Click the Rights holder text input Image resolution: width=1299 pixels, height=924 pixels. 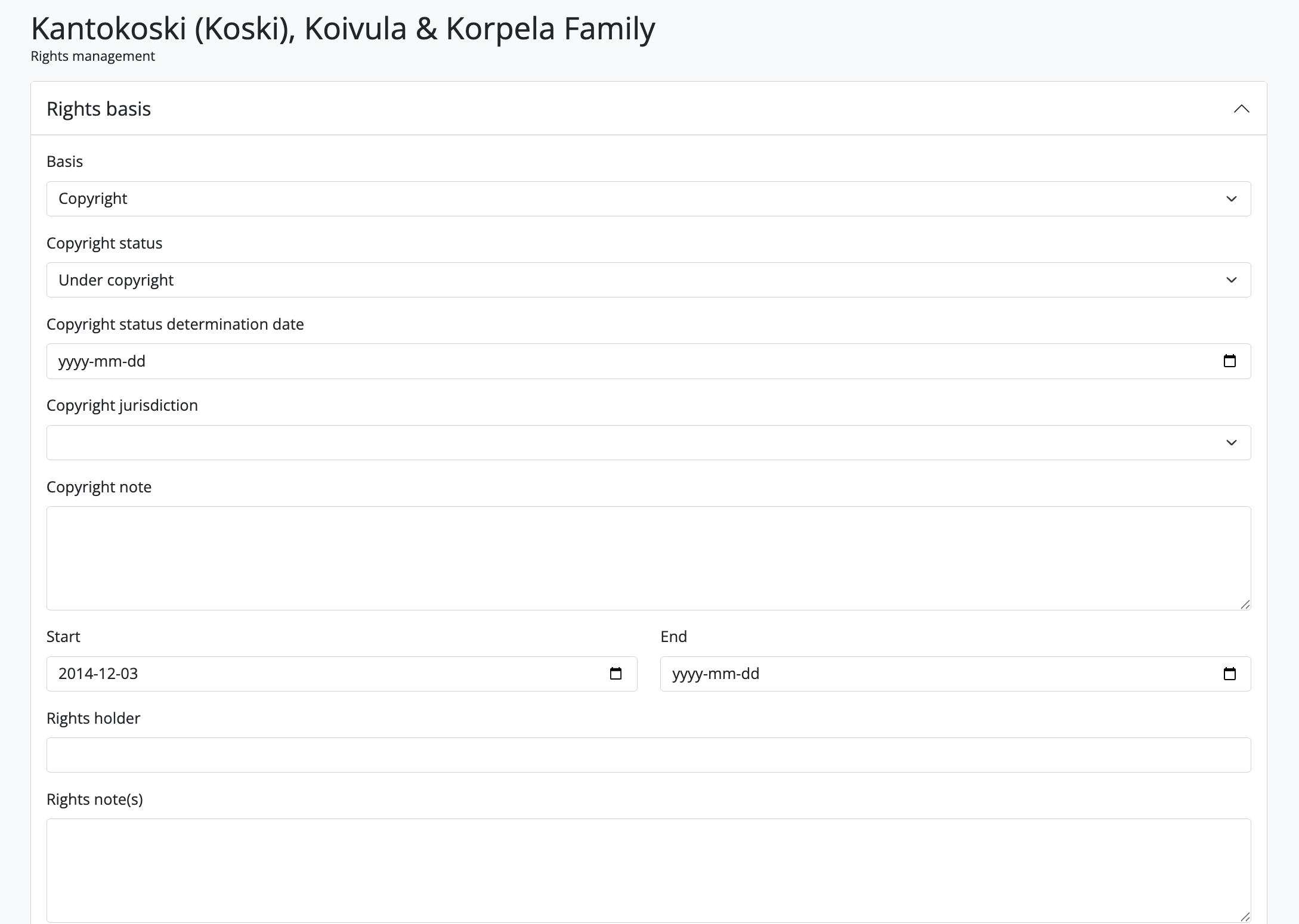pos(648,755)
